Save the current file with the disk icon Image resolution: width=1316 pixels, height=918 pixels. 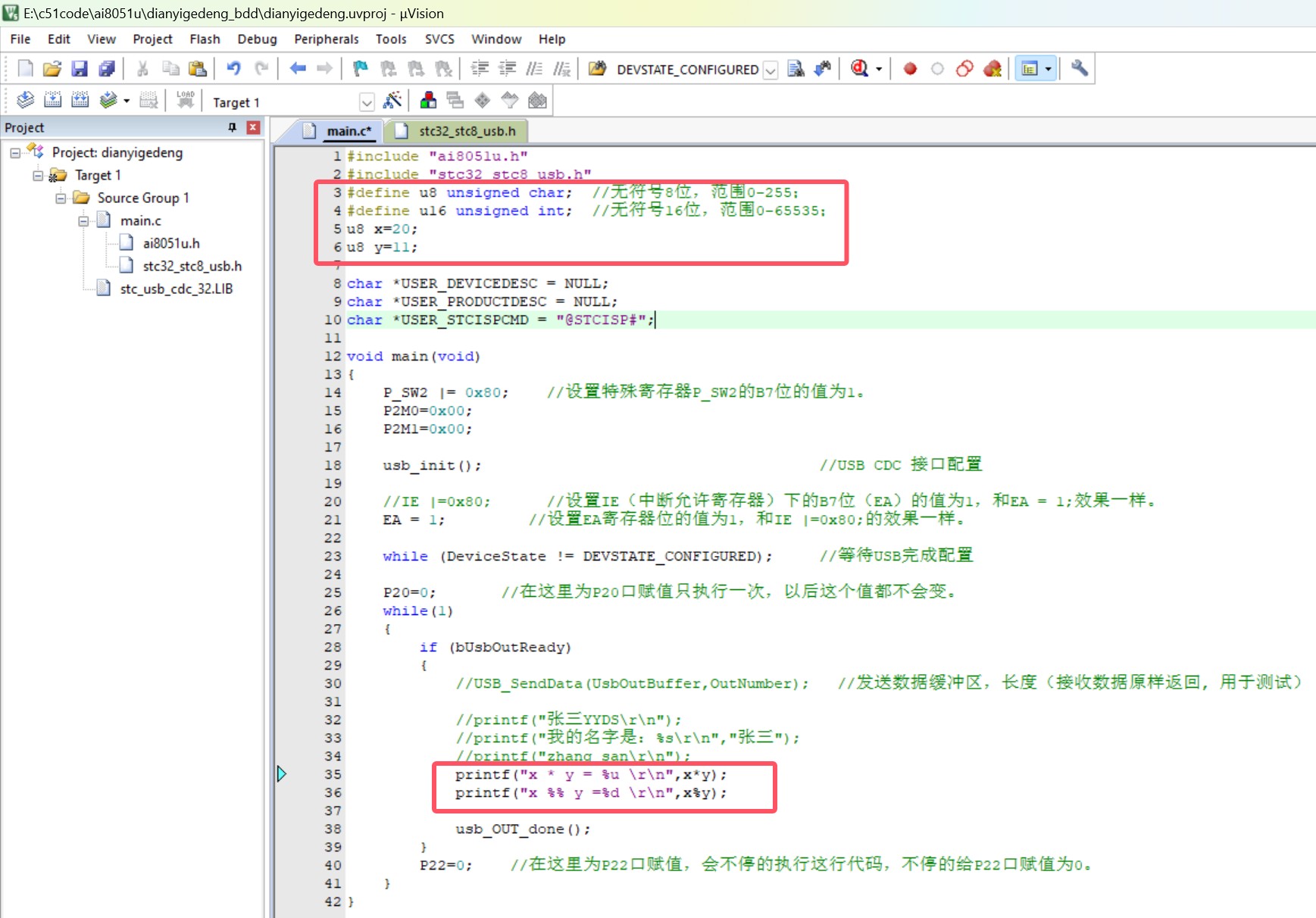80,69
